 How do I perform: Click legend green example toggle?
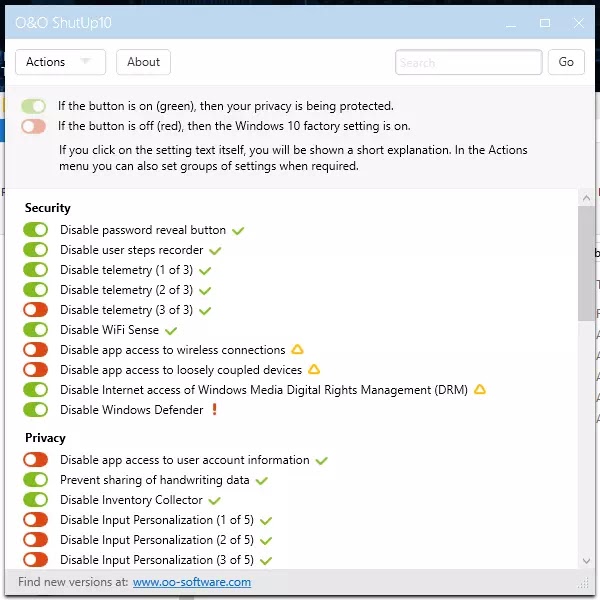(34, 106)
